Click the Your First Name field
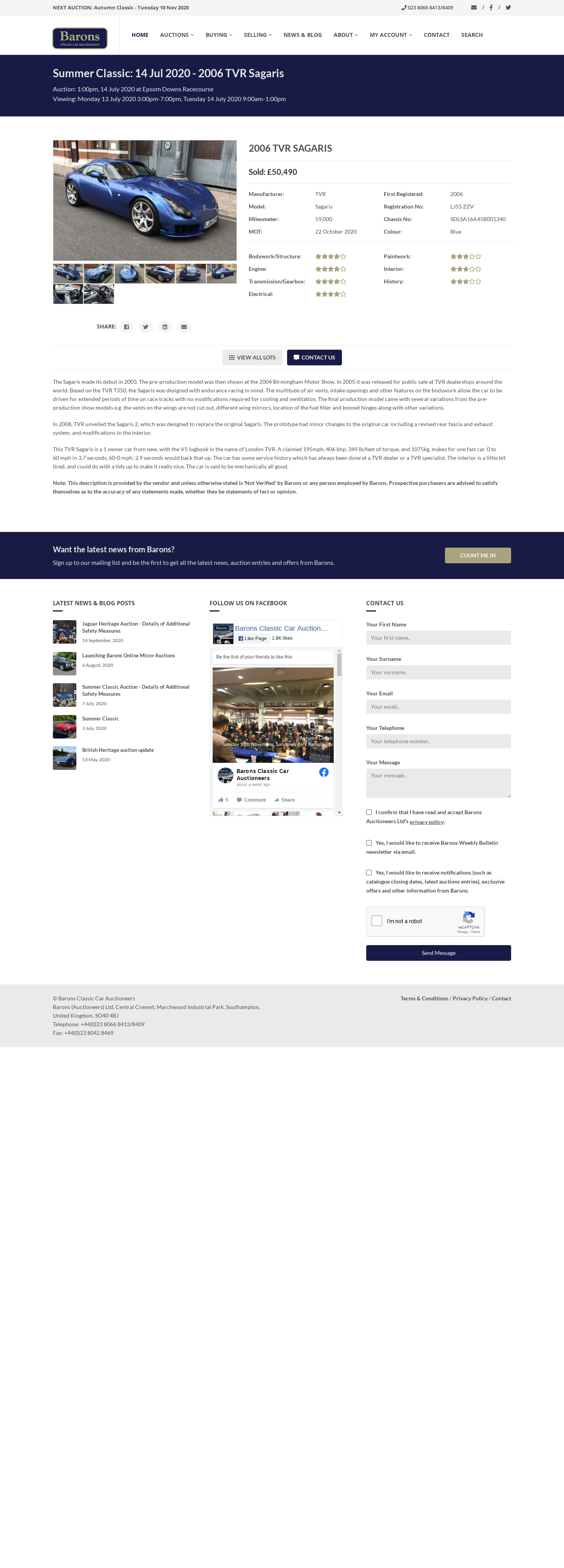 click(438, 638)
